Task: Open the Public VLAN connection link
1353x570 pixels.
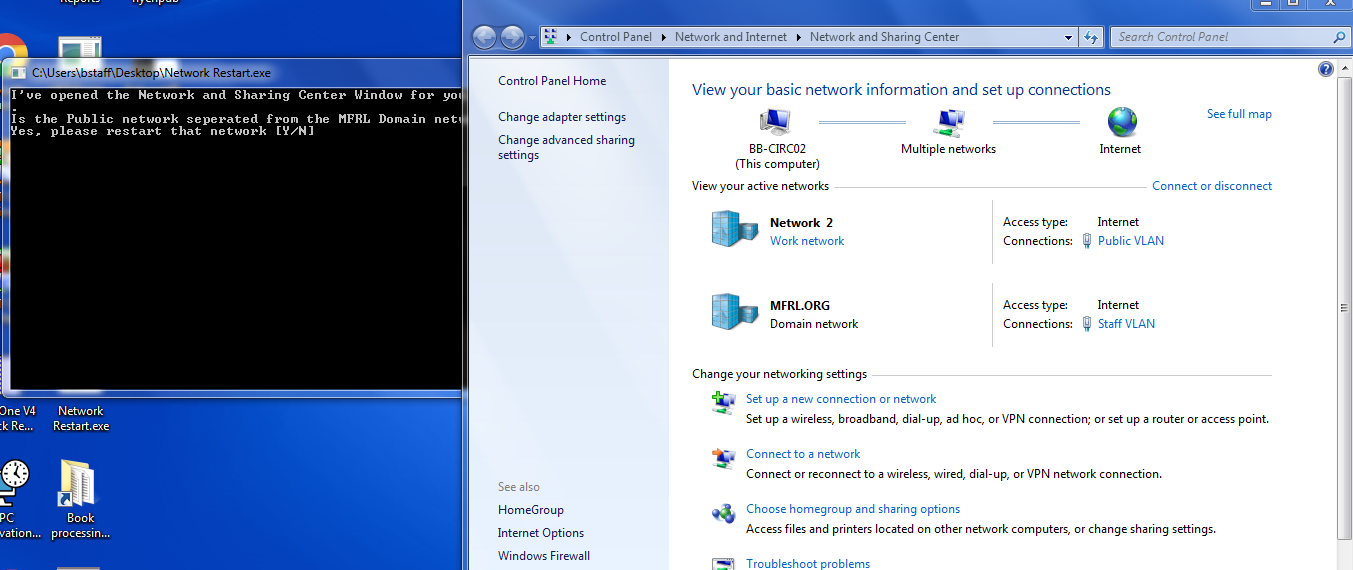Action: pos(1130,241)
